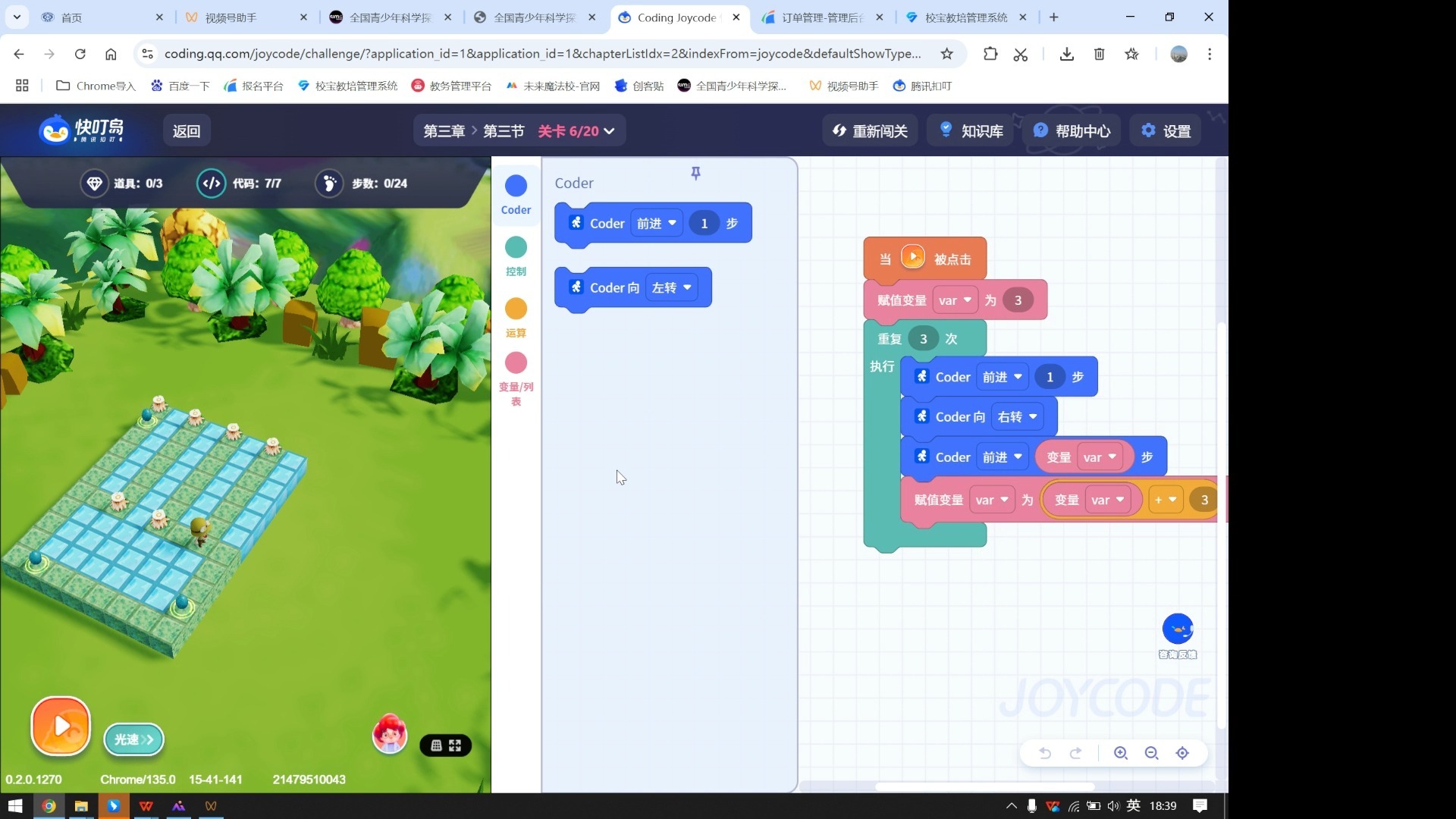Screen dimensions: 1456x819
Task: Center the block workspace view
Action: point(1182,753)
